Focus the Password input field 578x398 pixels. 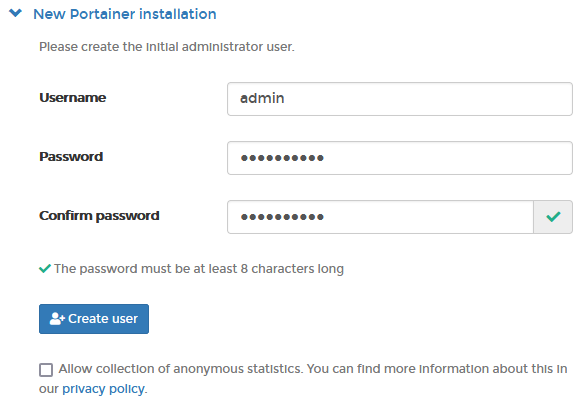click(400, 158)
